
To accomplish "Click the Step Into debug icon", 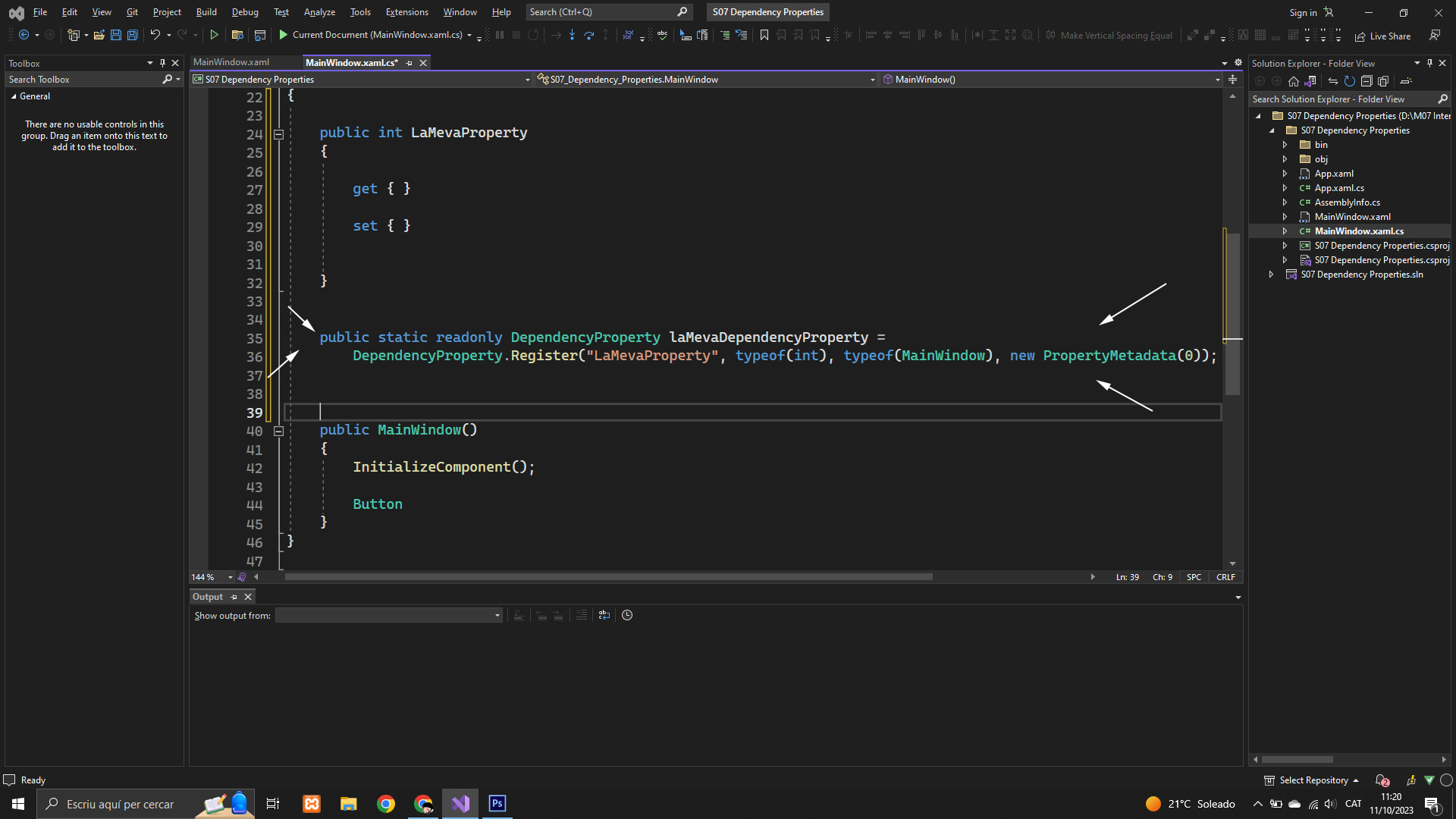I will (572, 35).
